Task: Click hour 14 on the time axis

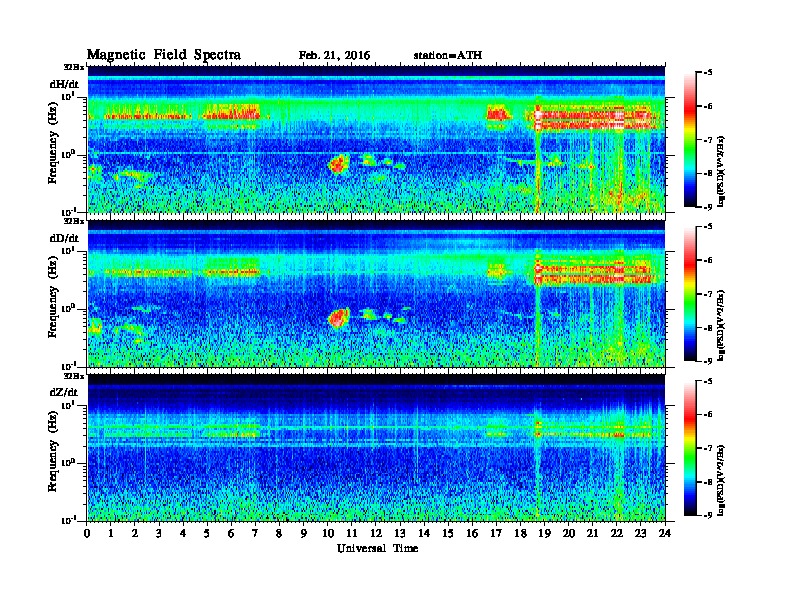Action: [x=424, y=534]
